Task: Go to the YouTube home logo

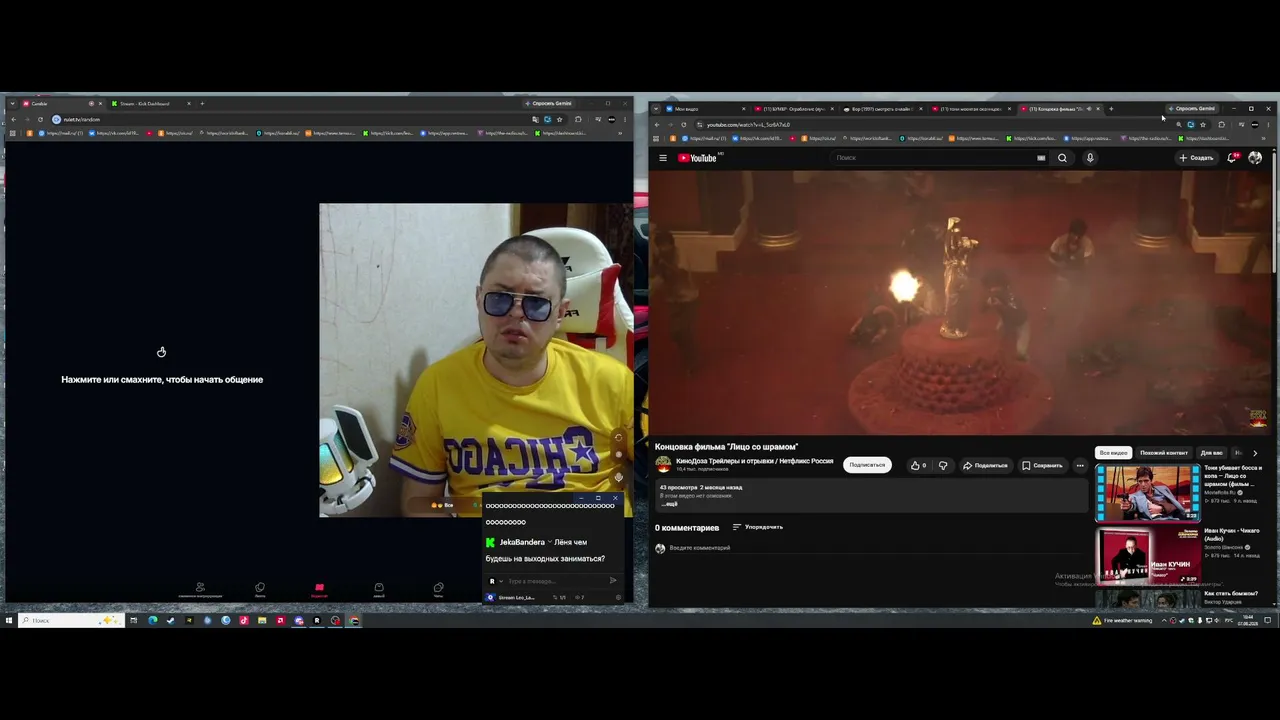Action: [698, 158]
